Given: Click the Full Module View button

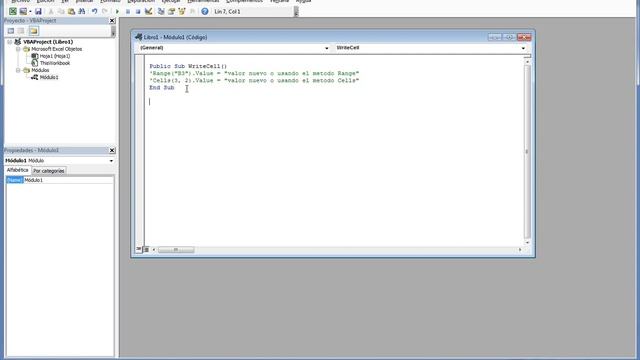Looking at the screenshot, I should coord(146,249).
